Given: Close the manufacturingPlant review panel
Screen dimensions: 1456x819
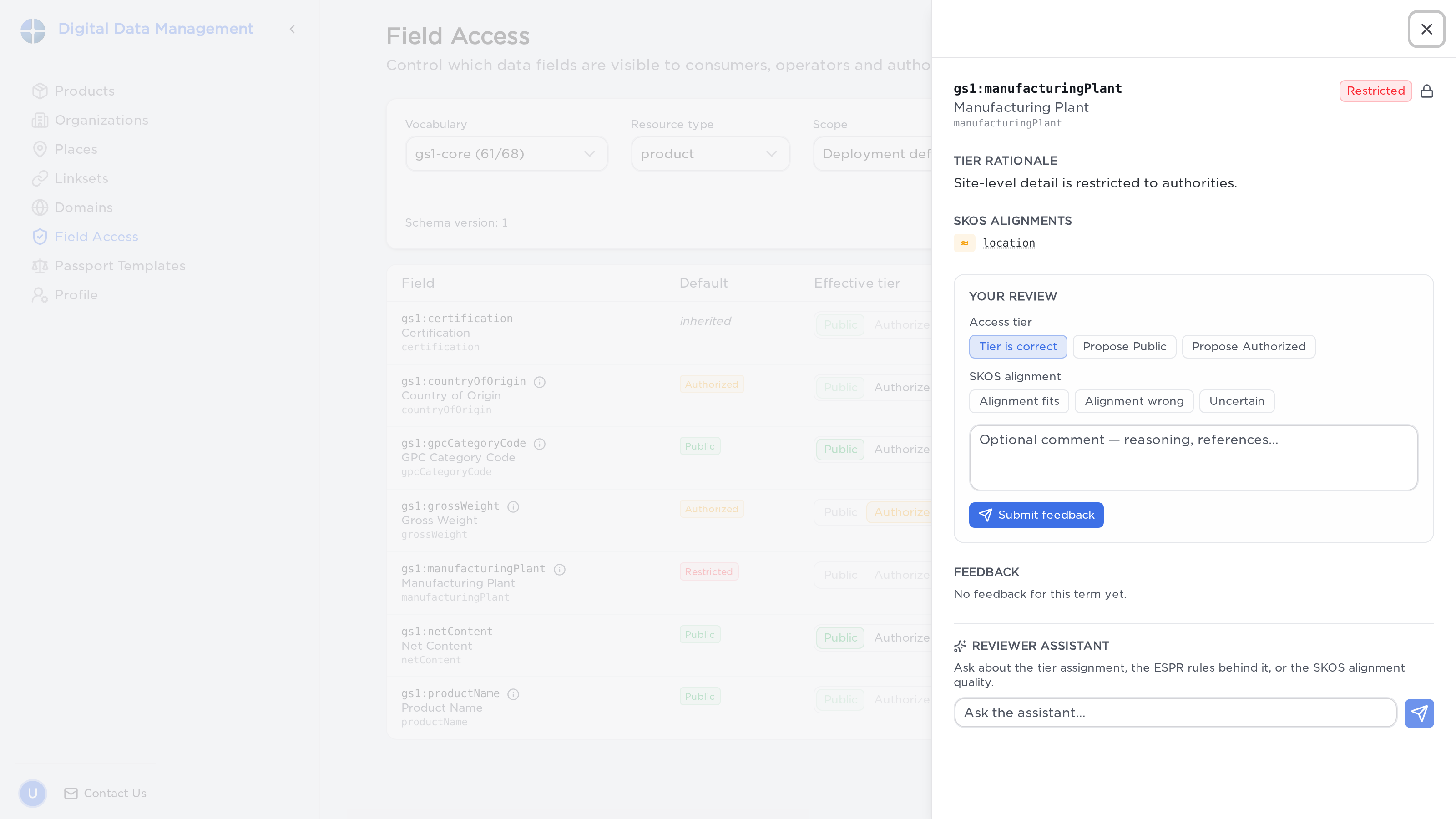Looking at the screenshot, I should click(x=1426, y=29).
